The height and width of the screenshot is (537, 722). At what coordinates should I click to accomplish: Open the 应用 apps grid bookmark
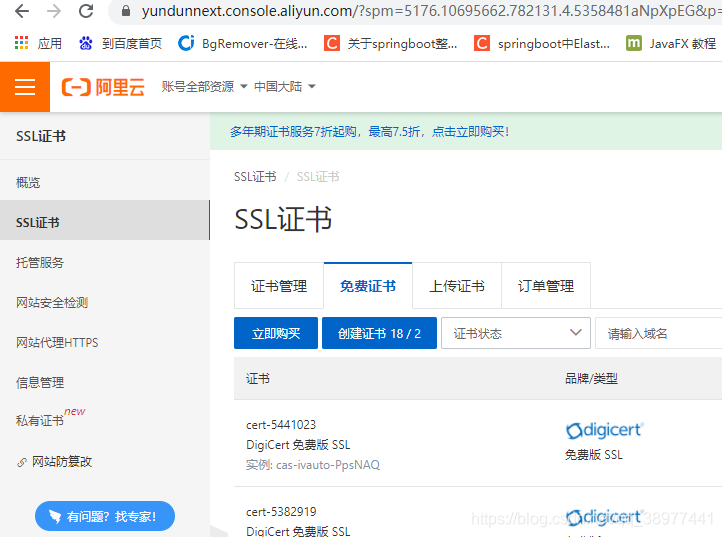pyautogui.click(x=38, y=43)
